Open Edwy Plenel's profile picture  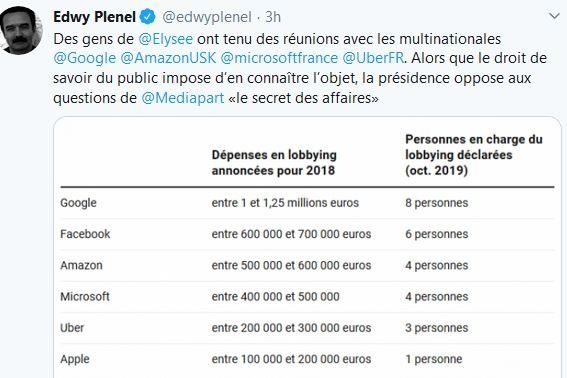pyautogui.click(x=21, y=31)
